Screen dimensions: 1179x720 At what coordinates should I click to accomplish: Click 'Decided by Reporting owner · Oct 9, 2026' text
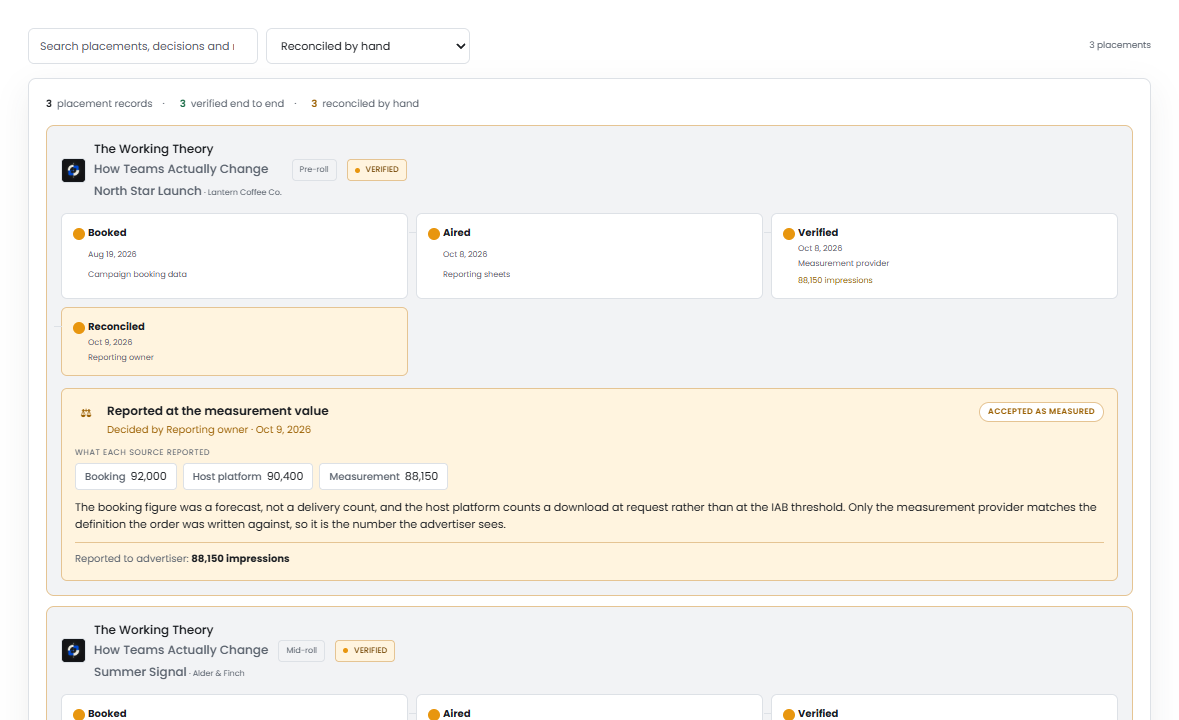[x=208, y=430]
